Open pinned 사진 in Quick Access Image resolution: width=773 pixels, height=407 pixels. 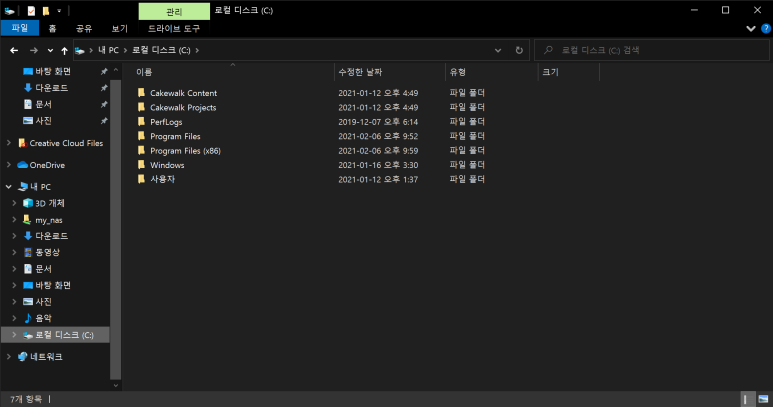pyautogui.click(x=43, y=121)
